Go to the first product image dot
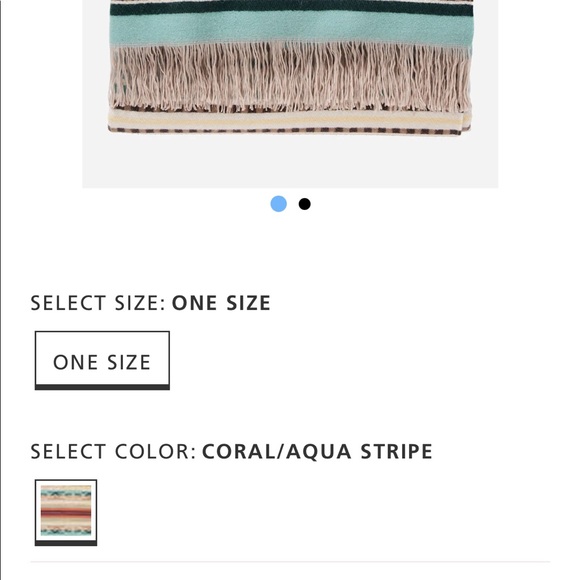 [278, 204]
